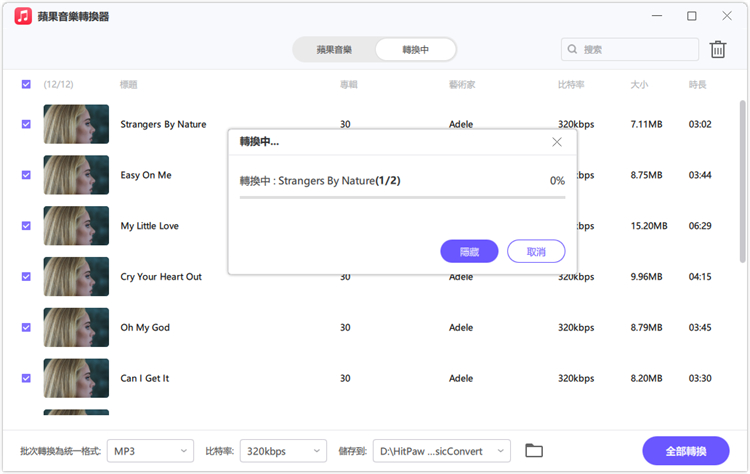This screenshot has width=750, height=474.
Task: Click the 時長 column header
Action: click(x=697, y=85)
